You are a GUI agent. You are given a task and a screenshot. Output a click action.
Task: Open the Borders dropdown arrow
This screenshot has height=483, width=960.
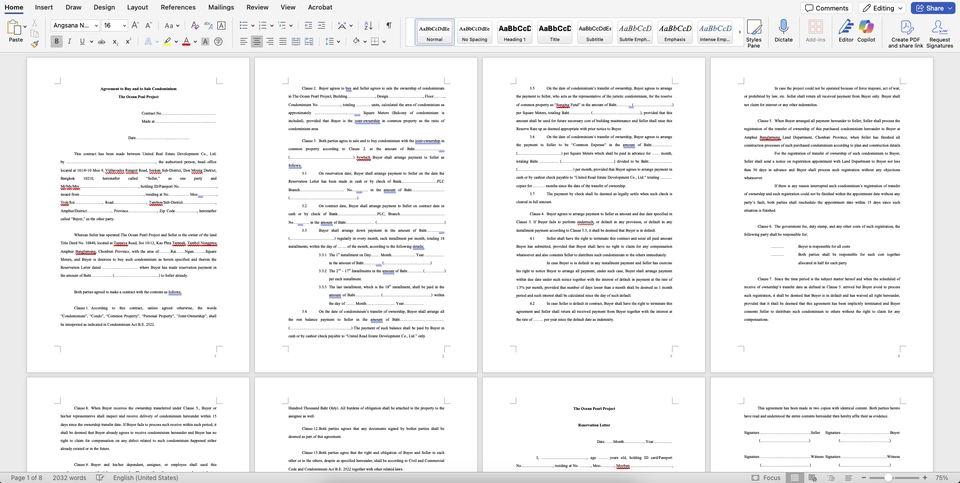click(x=383, y=42)
